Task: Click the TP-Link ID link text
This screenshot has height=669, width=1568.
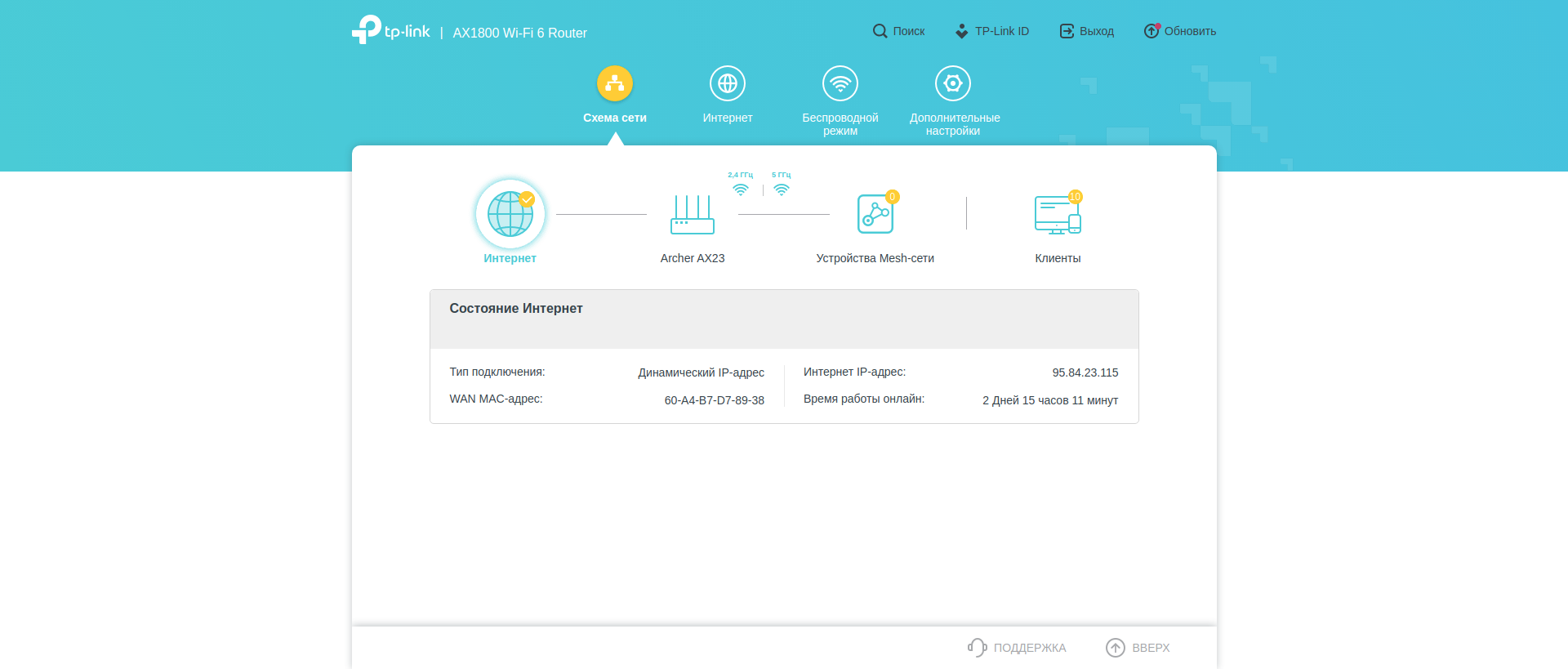Action: 1002,31
